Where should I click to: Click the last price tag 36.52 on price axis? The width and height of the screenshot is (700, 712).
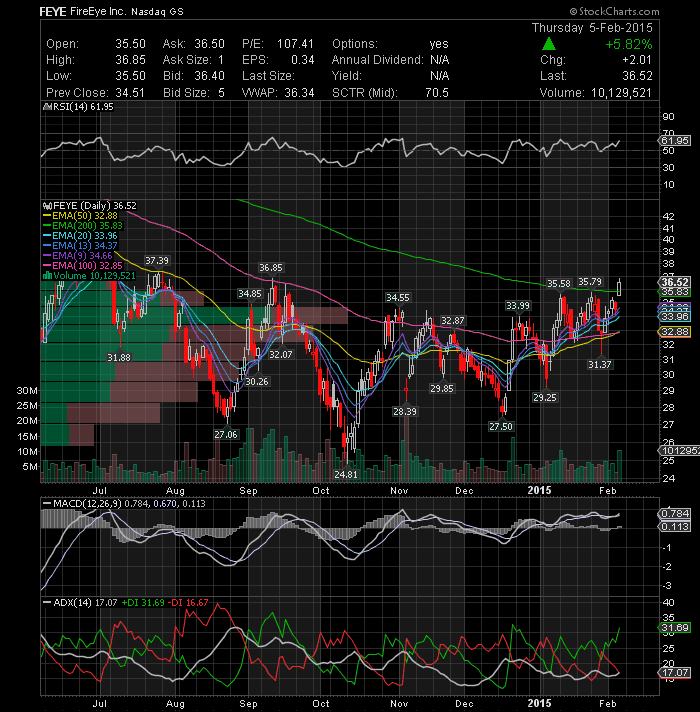(x=675, y=282)
